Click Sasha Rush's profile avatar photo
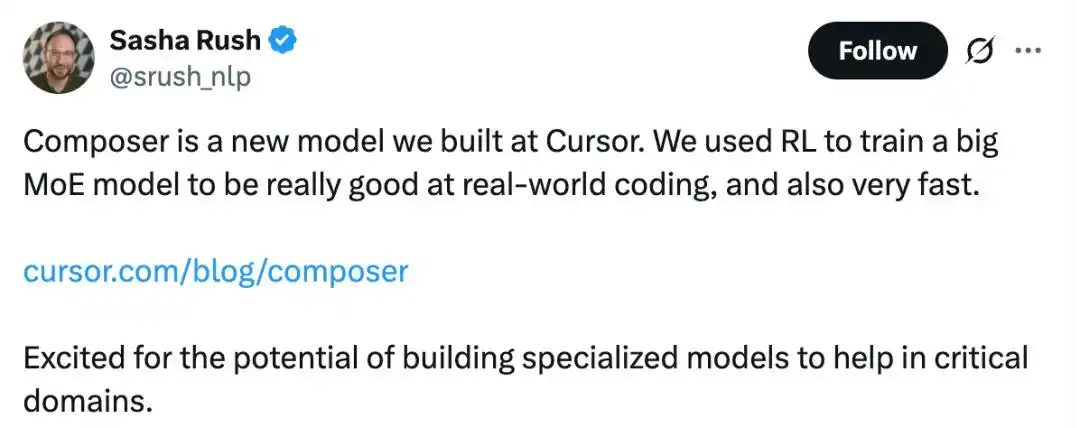This screenshot has width=1080, height=428. pyautogui.click(x=59, y=58)
